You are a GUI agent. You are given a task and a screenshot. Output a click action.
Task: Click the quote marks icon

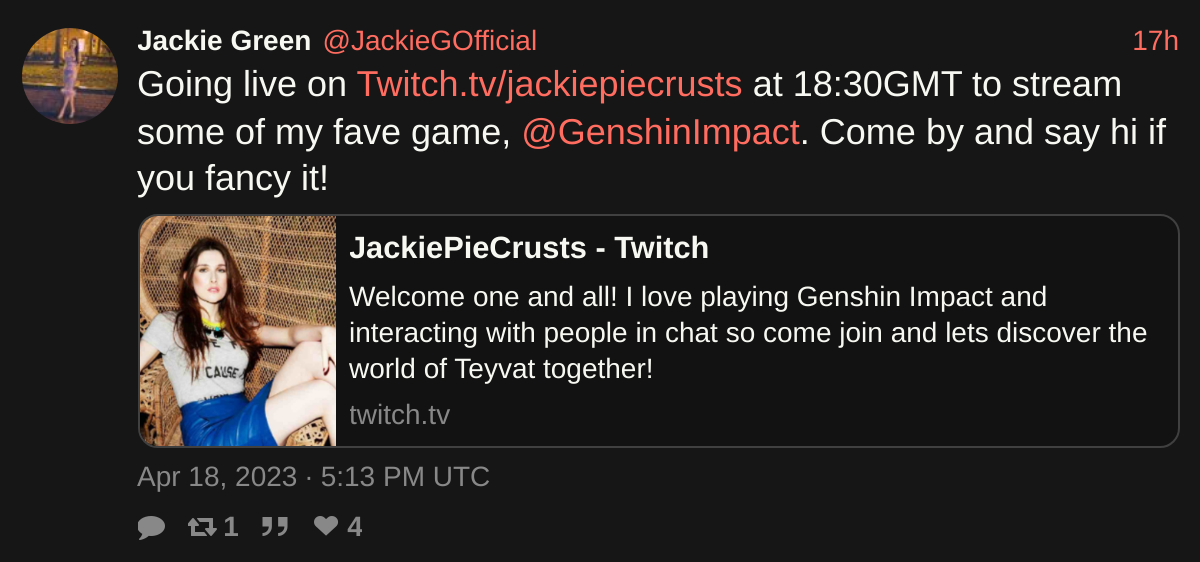point(275,526)
